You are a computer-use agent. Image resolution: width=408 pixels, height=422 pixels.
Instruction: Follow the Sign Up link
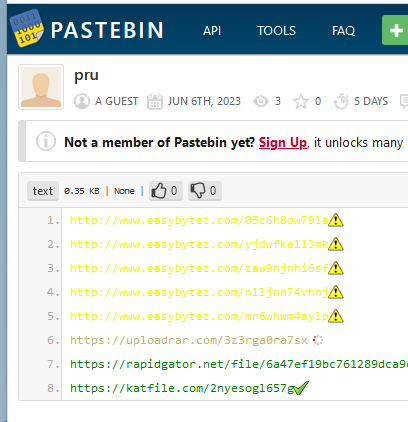point(283,143)
